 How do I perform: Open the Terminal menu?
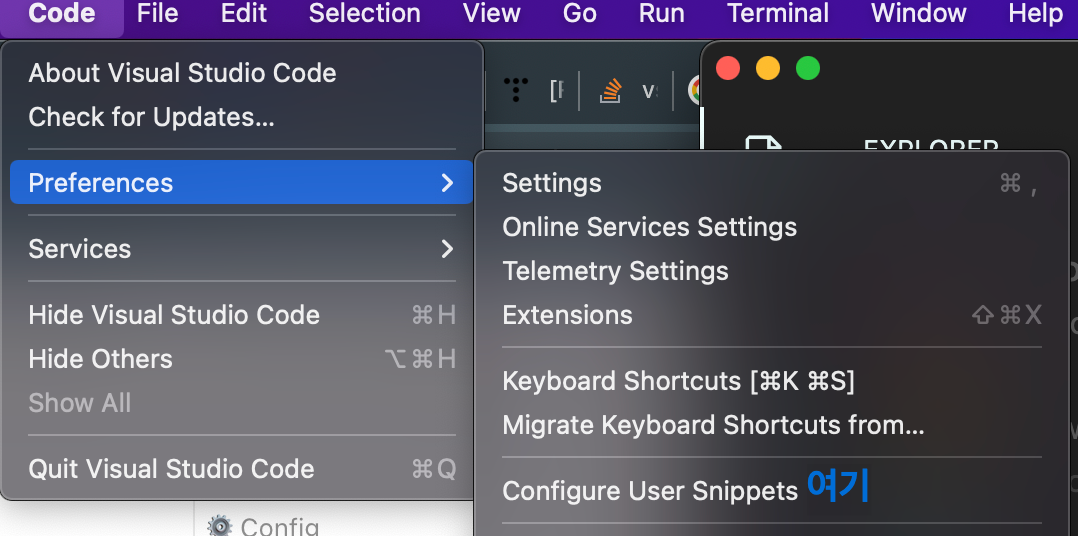(778, 13)
